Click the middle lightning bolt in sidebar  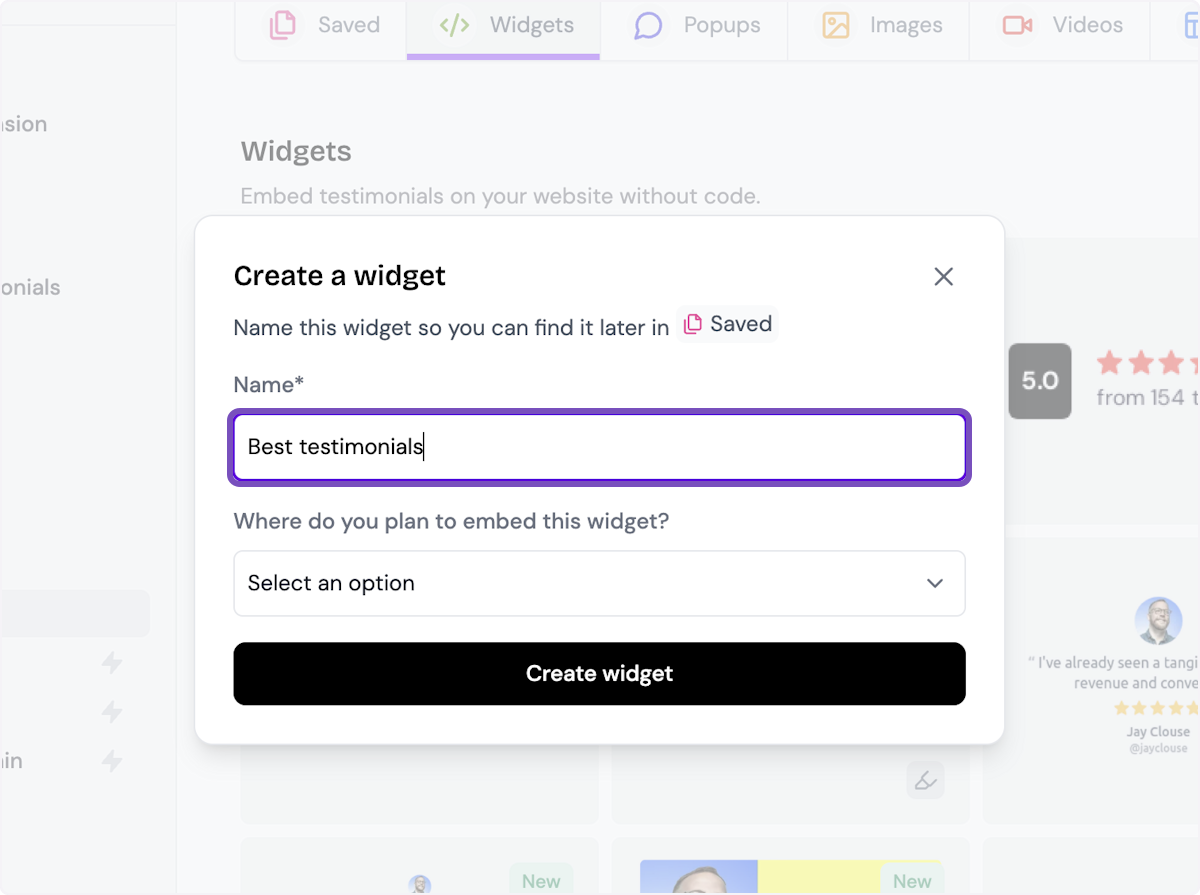[111, 711]
